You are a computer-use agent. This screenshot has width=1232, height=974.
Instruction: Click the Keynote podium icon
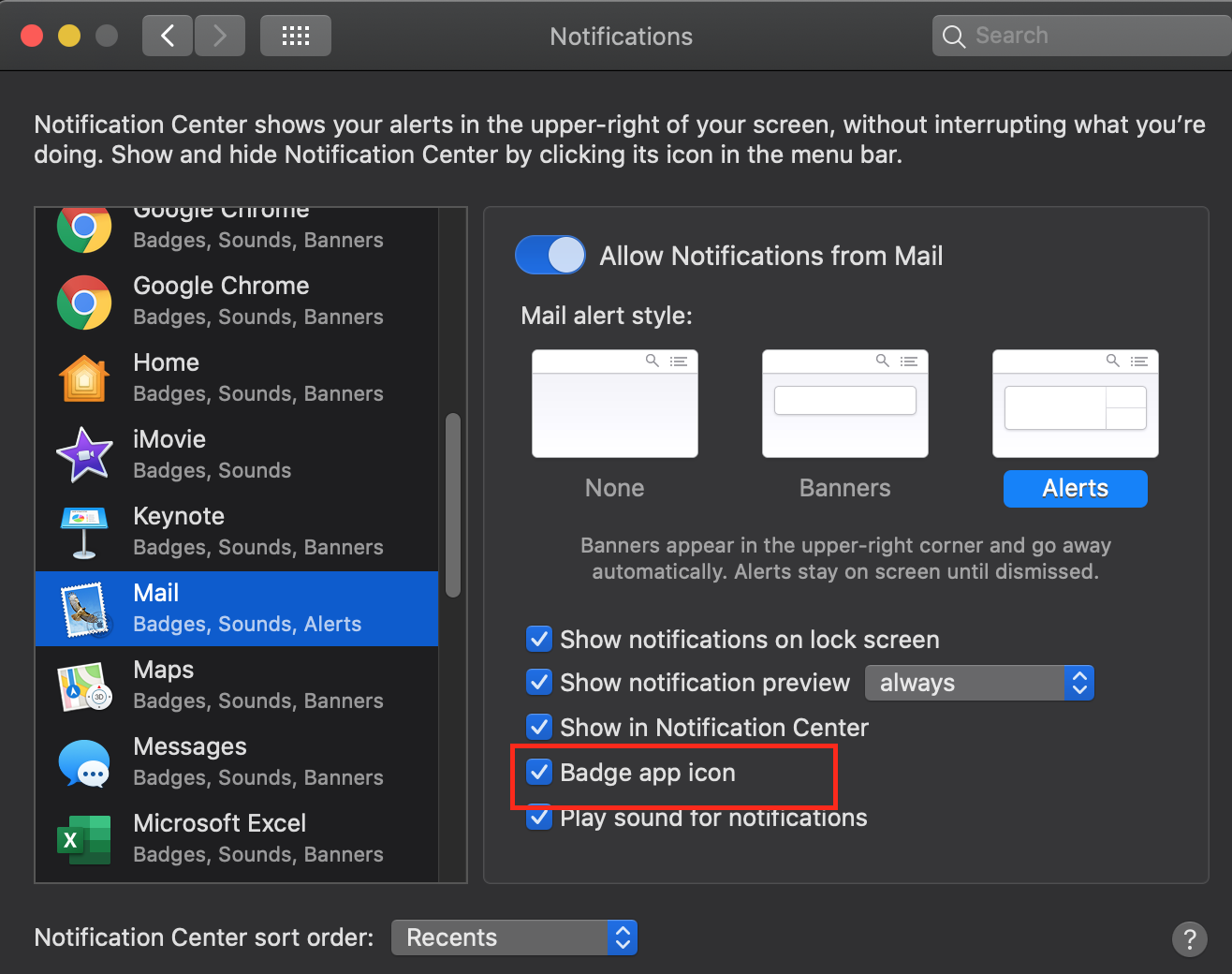pos(84,532)
